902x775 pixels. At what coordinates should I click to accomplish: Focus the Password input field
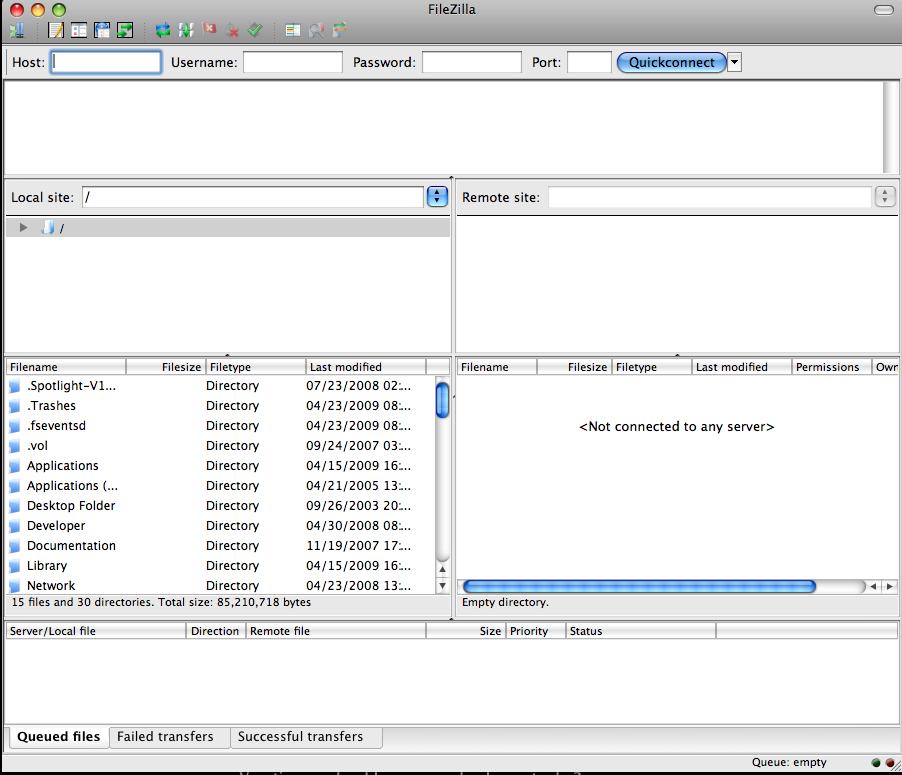[x=472, y=62]
